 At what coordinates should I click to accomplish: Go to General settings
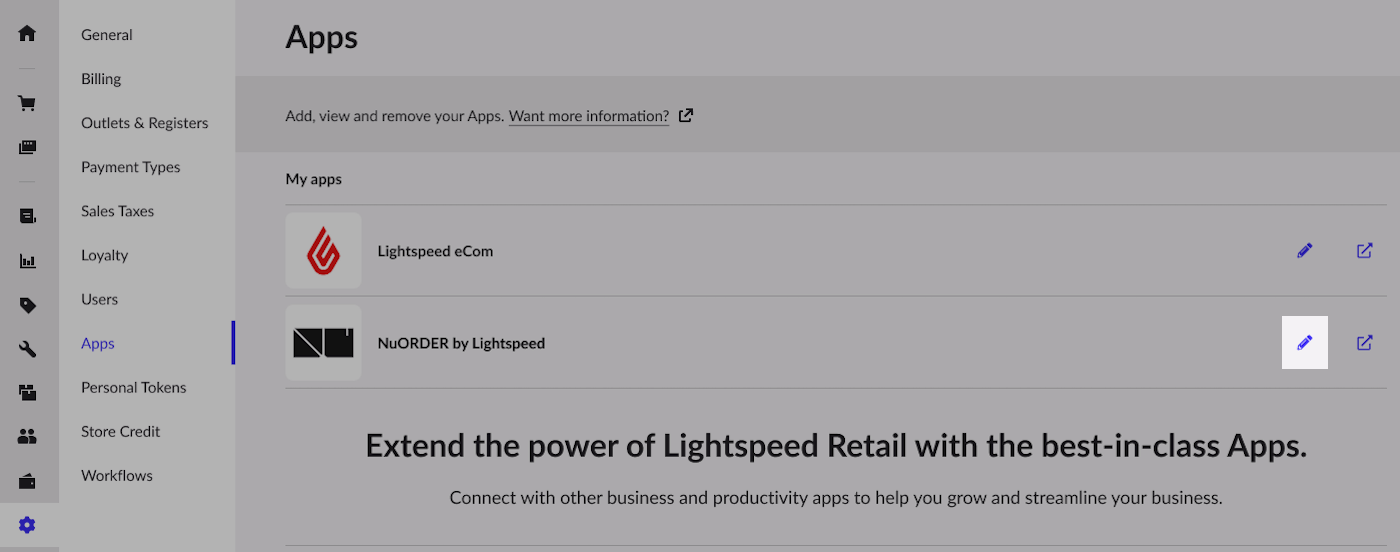[107, 35]
